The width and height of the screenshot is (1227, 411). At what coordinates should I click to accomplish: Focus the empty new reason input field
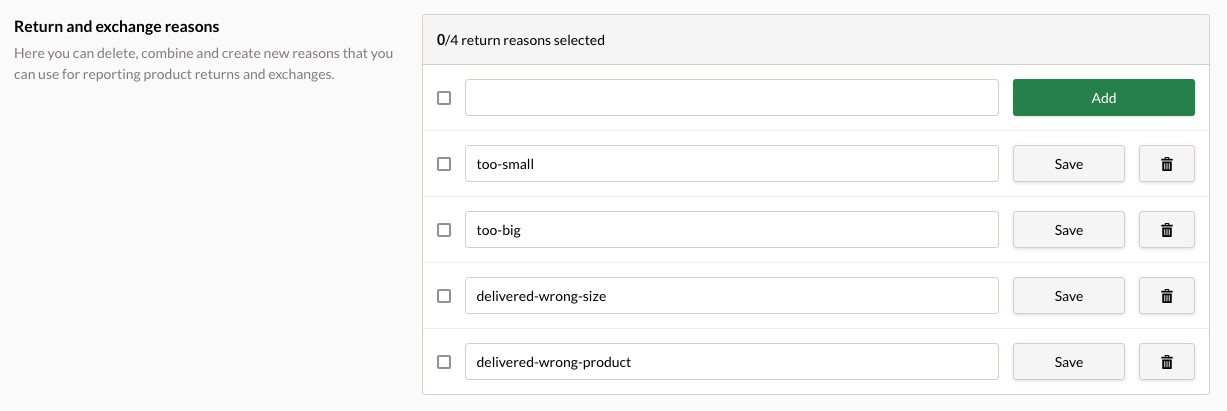[x=732, y=98]
